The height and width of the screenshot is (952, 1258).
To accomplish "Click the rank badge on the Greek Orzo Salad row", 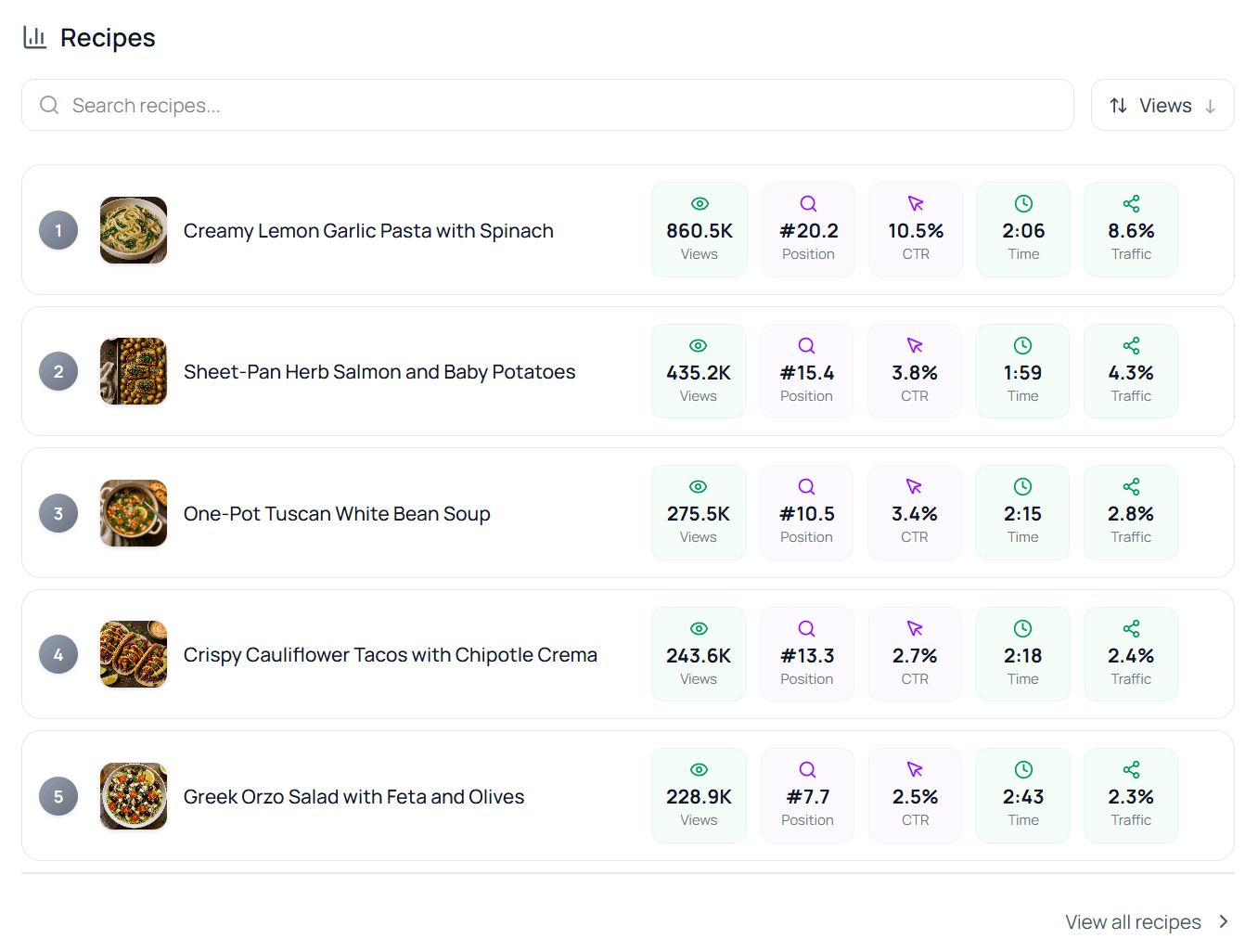I will pos(58,796).
